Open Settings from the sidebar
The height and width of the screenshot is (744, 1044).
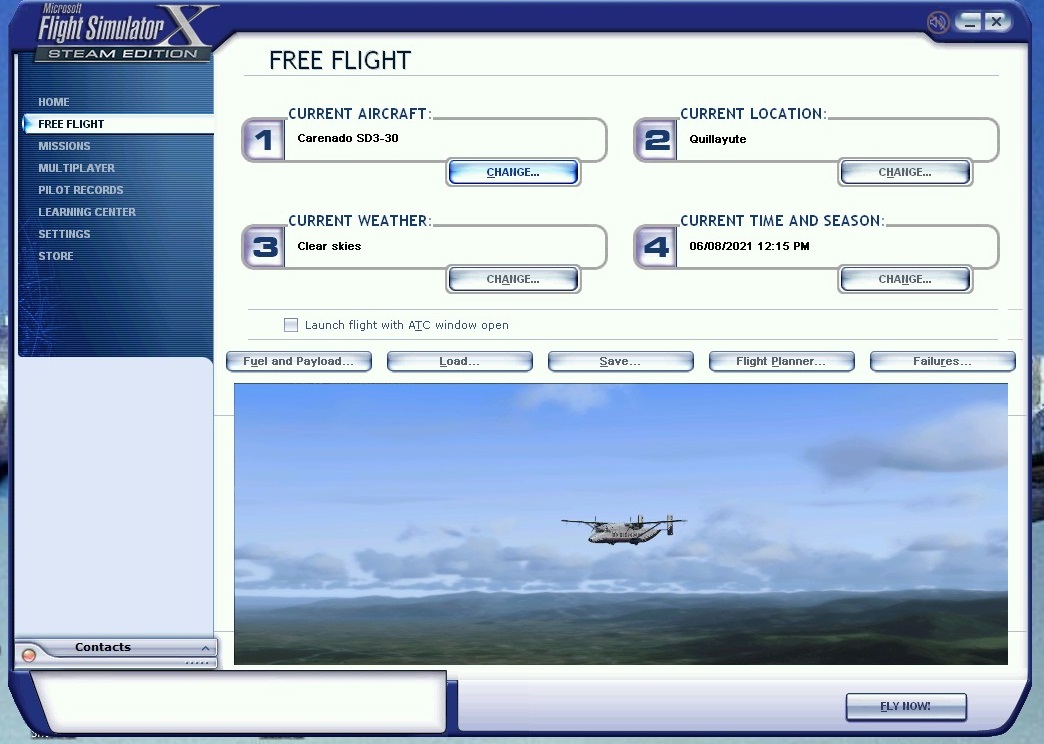tap(64, 234)
